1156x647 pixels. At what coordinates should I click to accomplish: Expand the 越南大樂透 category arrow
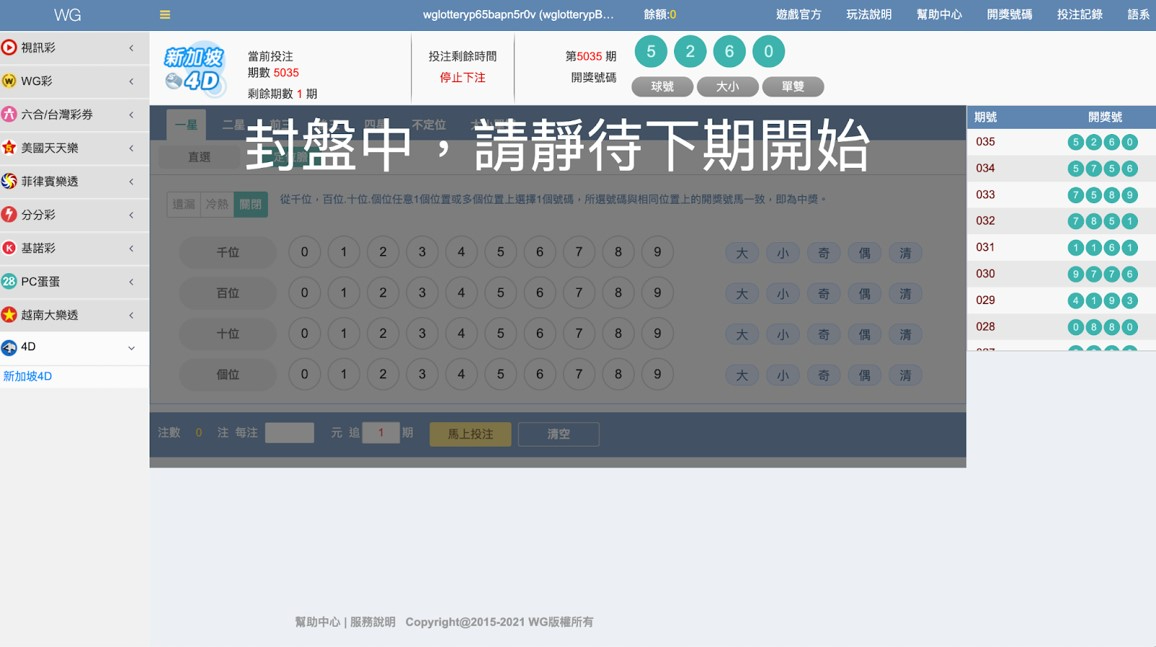pyautogui.click(x=131, y=315)
